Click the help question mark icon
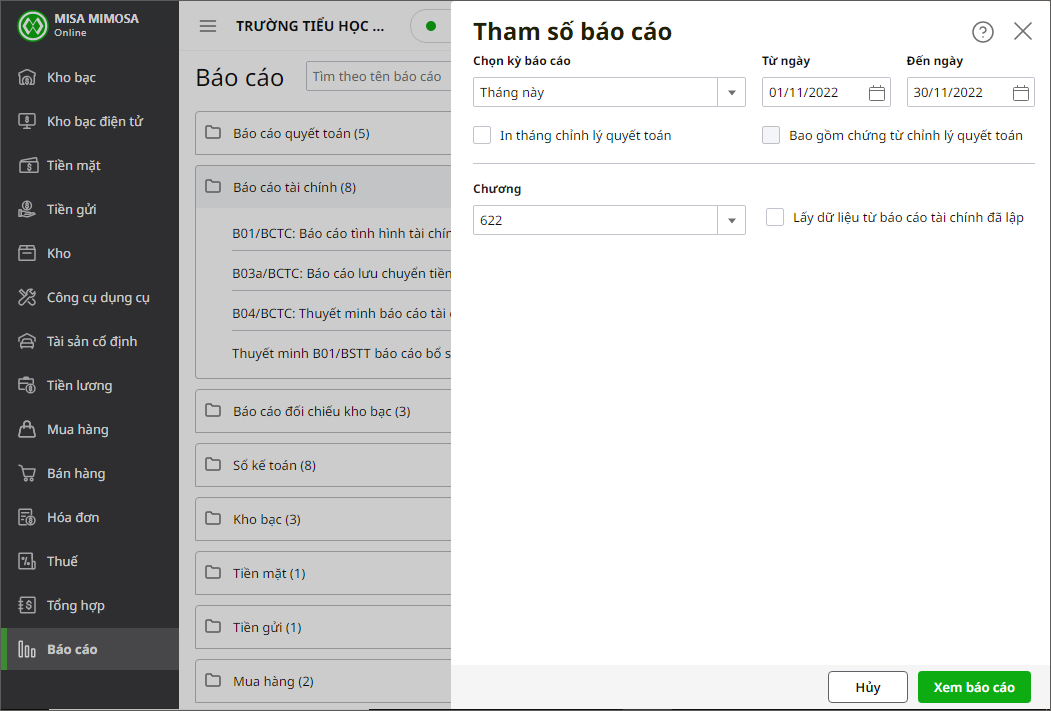 point(983,32)
